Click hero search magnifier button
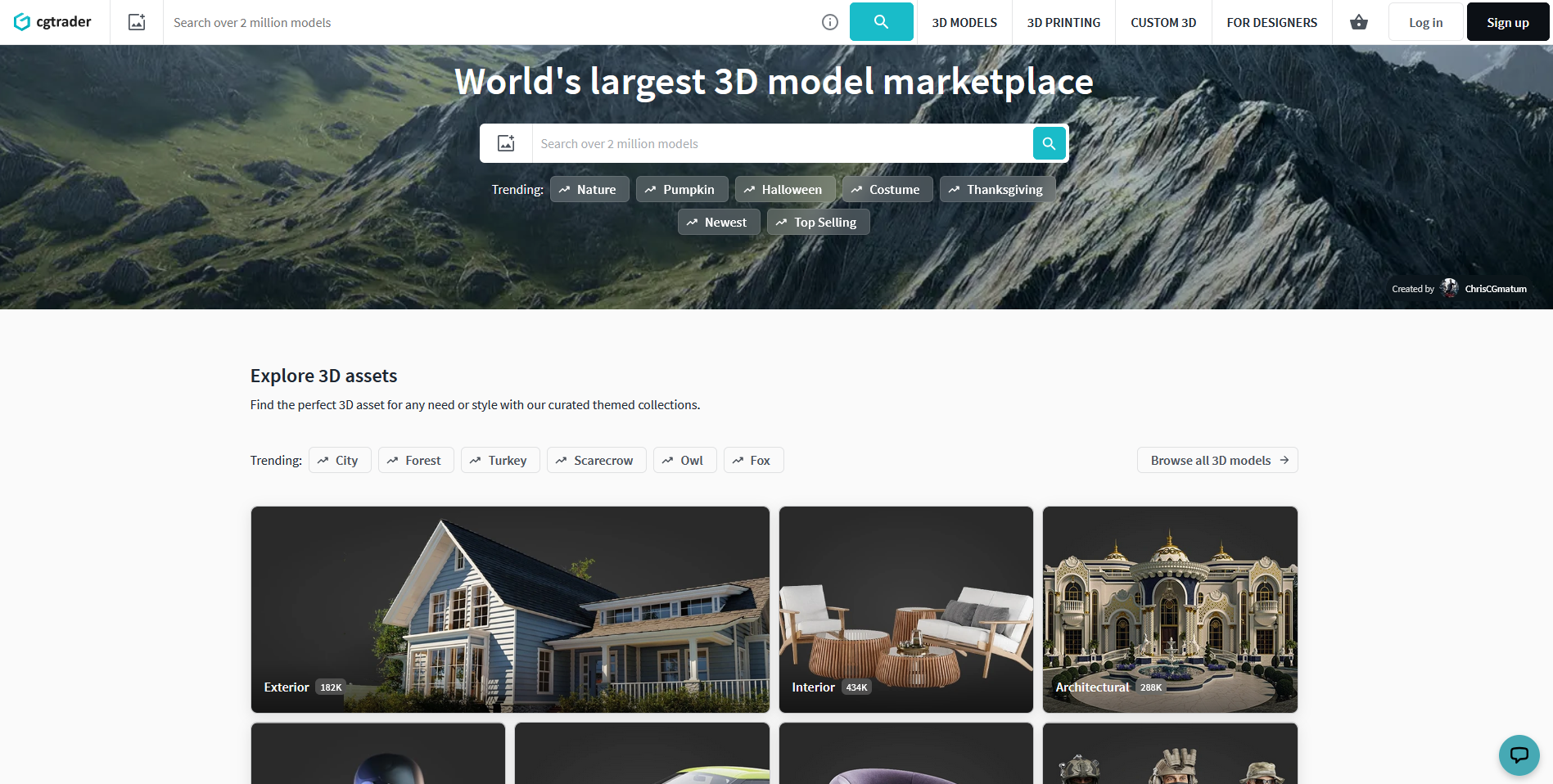Image resolution: width=1553 pixels, height=784 pixels. tap(1049, 143)
